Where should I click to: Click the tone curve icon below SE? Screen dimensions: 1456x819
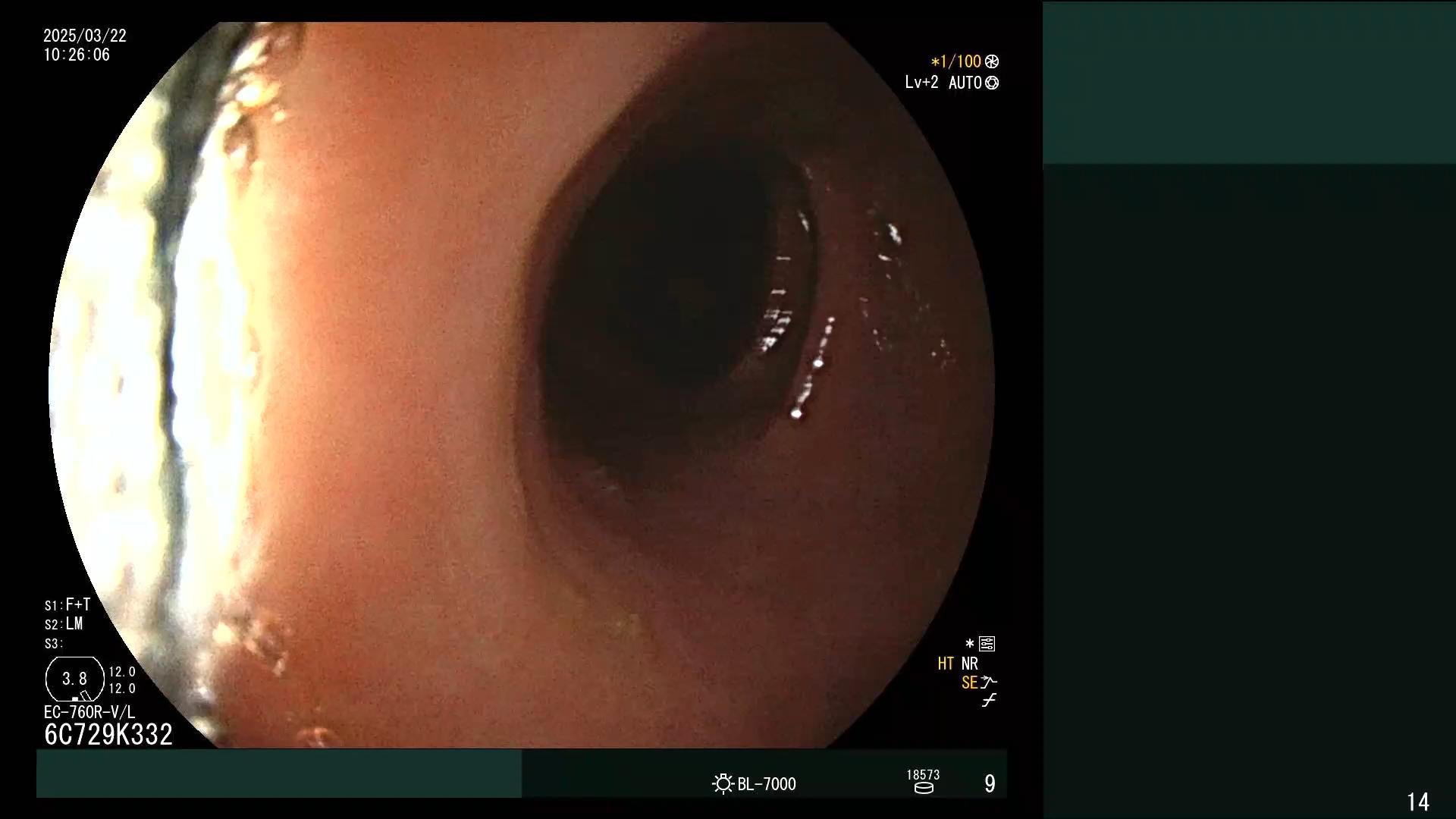point(989,701)
